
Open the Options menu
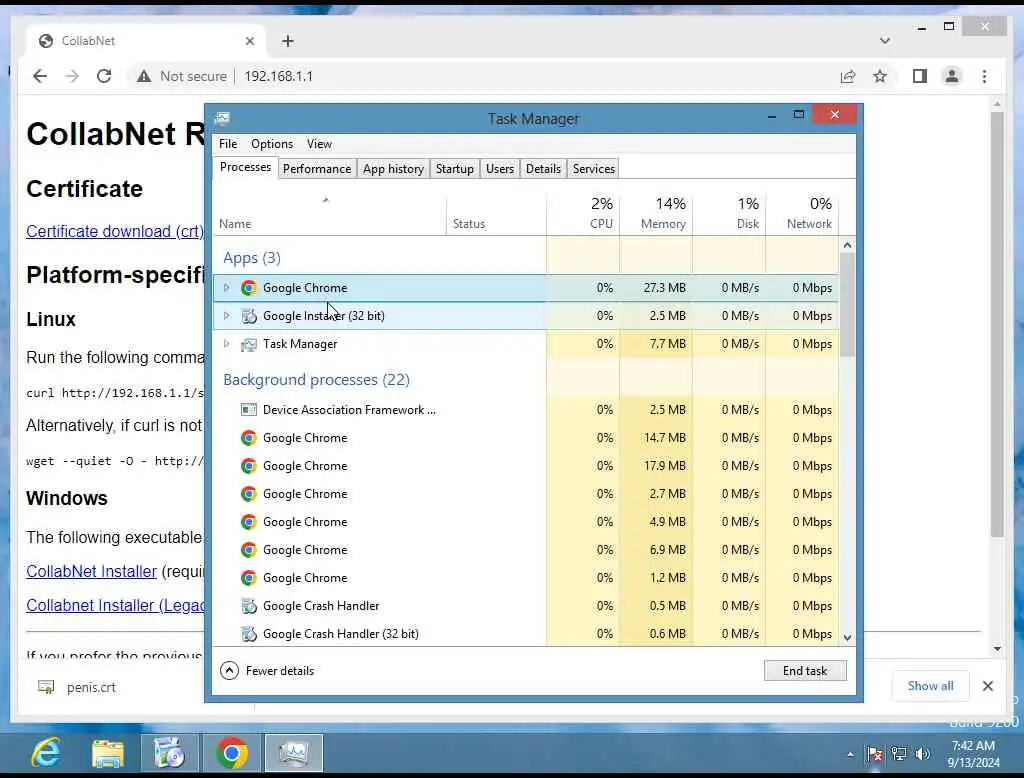coord(272,144)
